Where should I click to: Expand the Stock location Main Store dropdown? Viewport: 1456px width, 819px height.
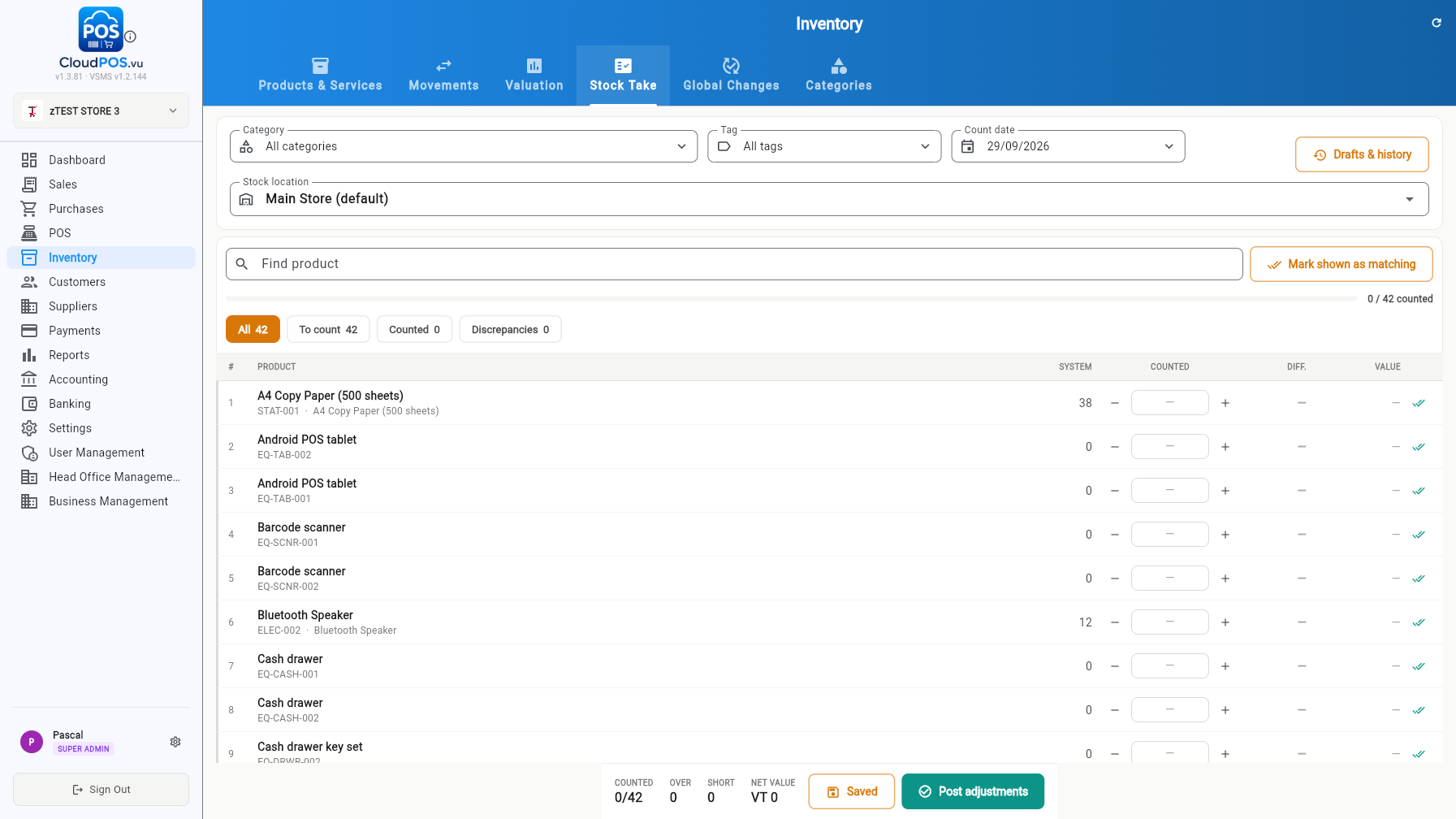(x=829, y=199)
